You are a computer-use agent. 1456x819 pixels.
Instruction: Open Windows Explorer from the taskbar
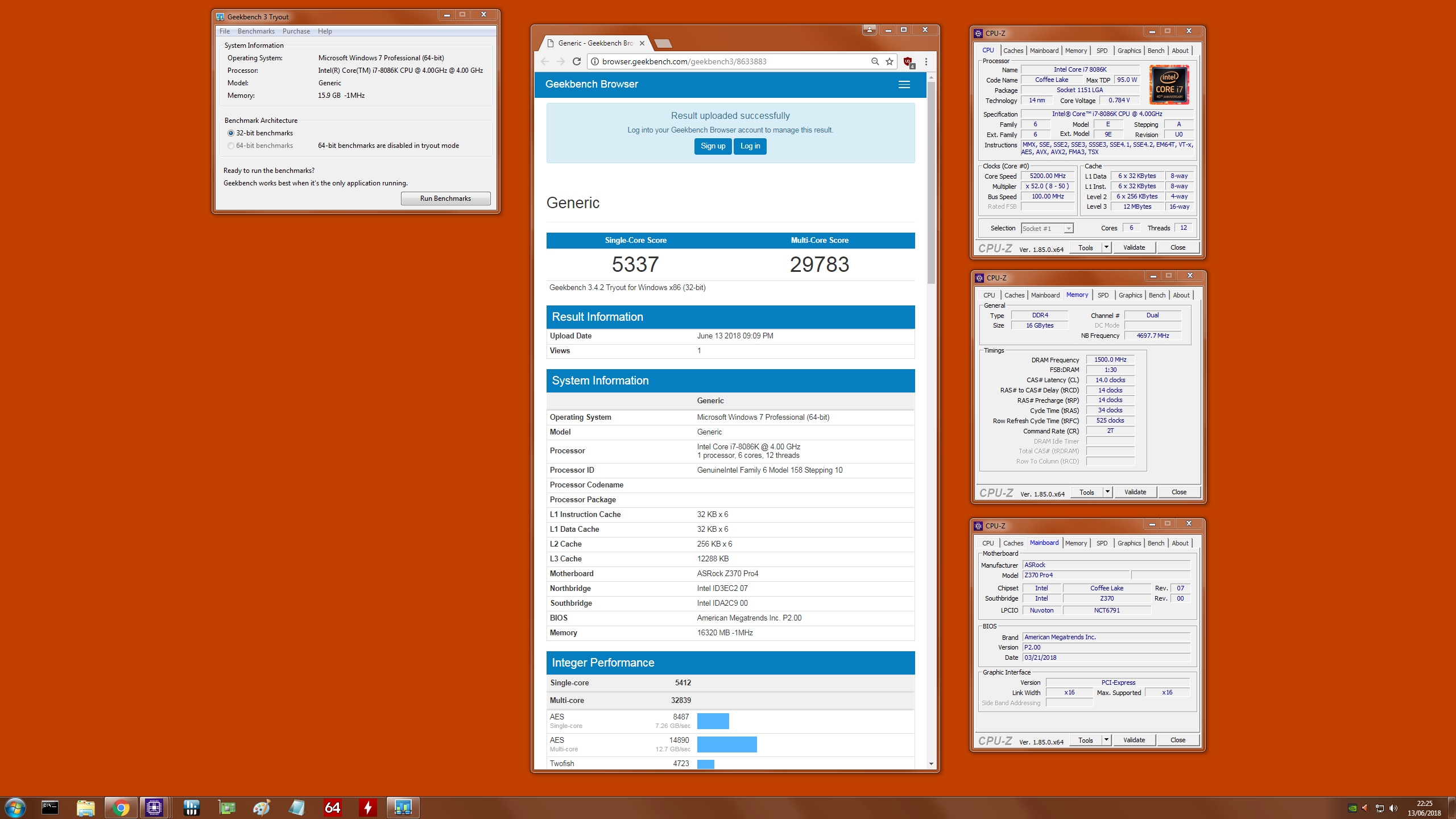pyautogui.click(x=85, y=808)
